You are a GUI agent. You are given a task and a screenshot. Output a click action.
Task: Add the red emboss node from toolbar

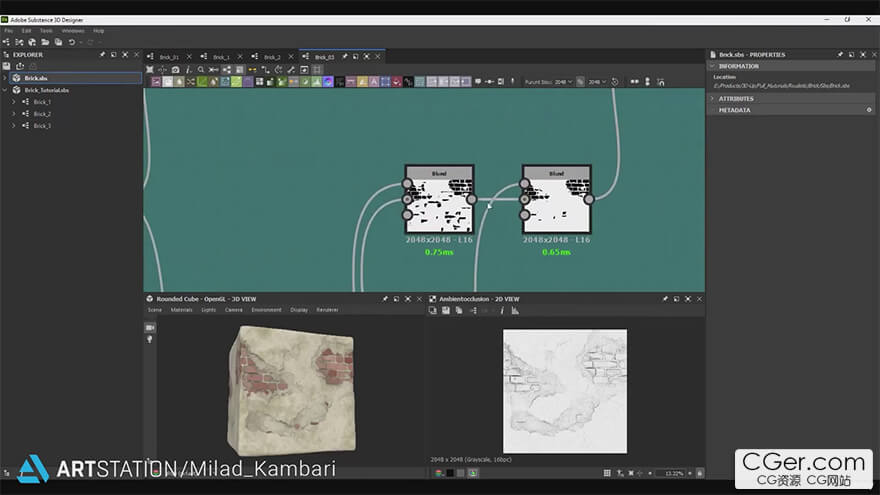pos(397,82)
